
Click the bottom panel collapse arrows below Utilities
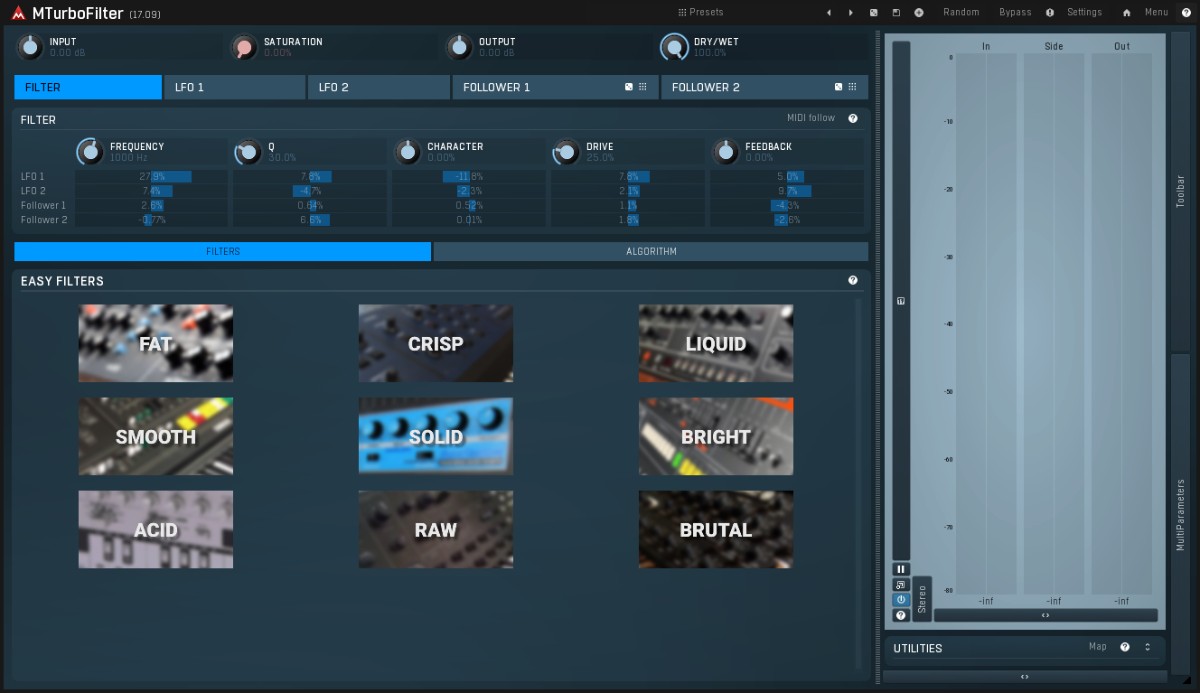pyautogui.click(x=1025, y=677)
